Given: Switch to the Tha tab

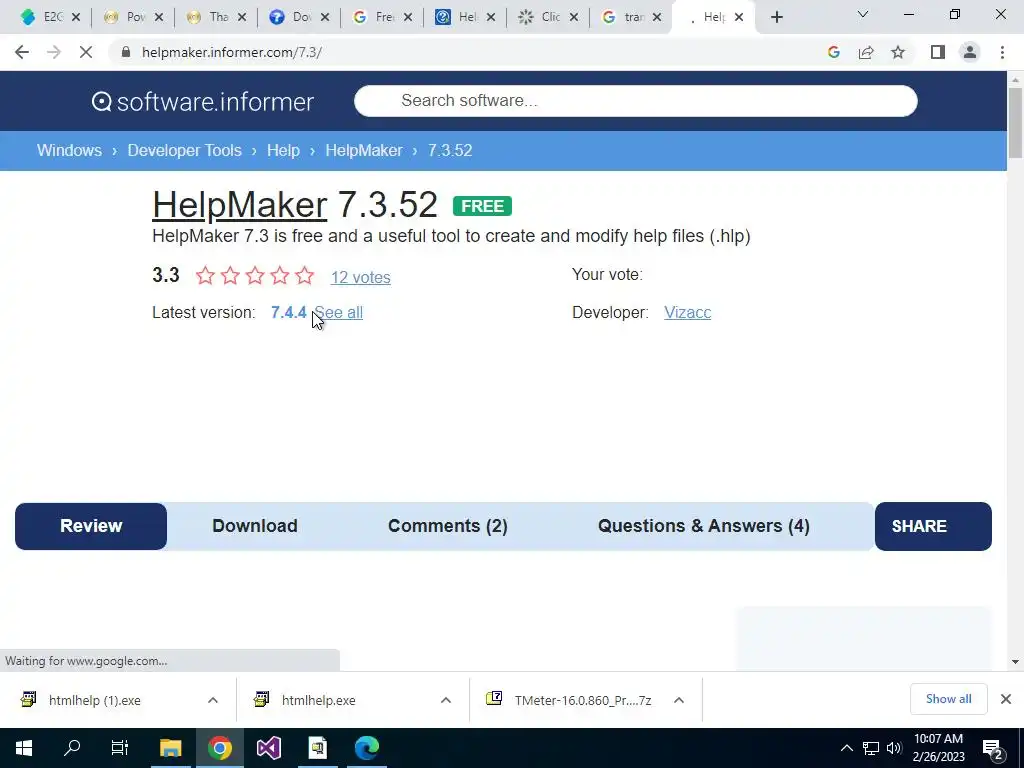Looking at the screenshot, I should (x=209, y=17).
